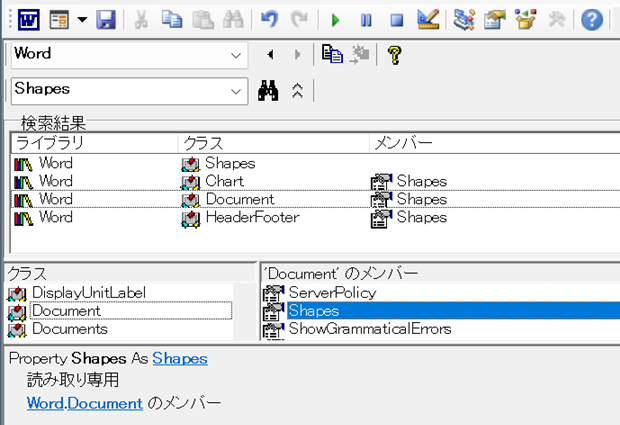The height and width of the screenshot is (425, 620).
Task: Run macro with the green play icon
Action: point(336,20)
